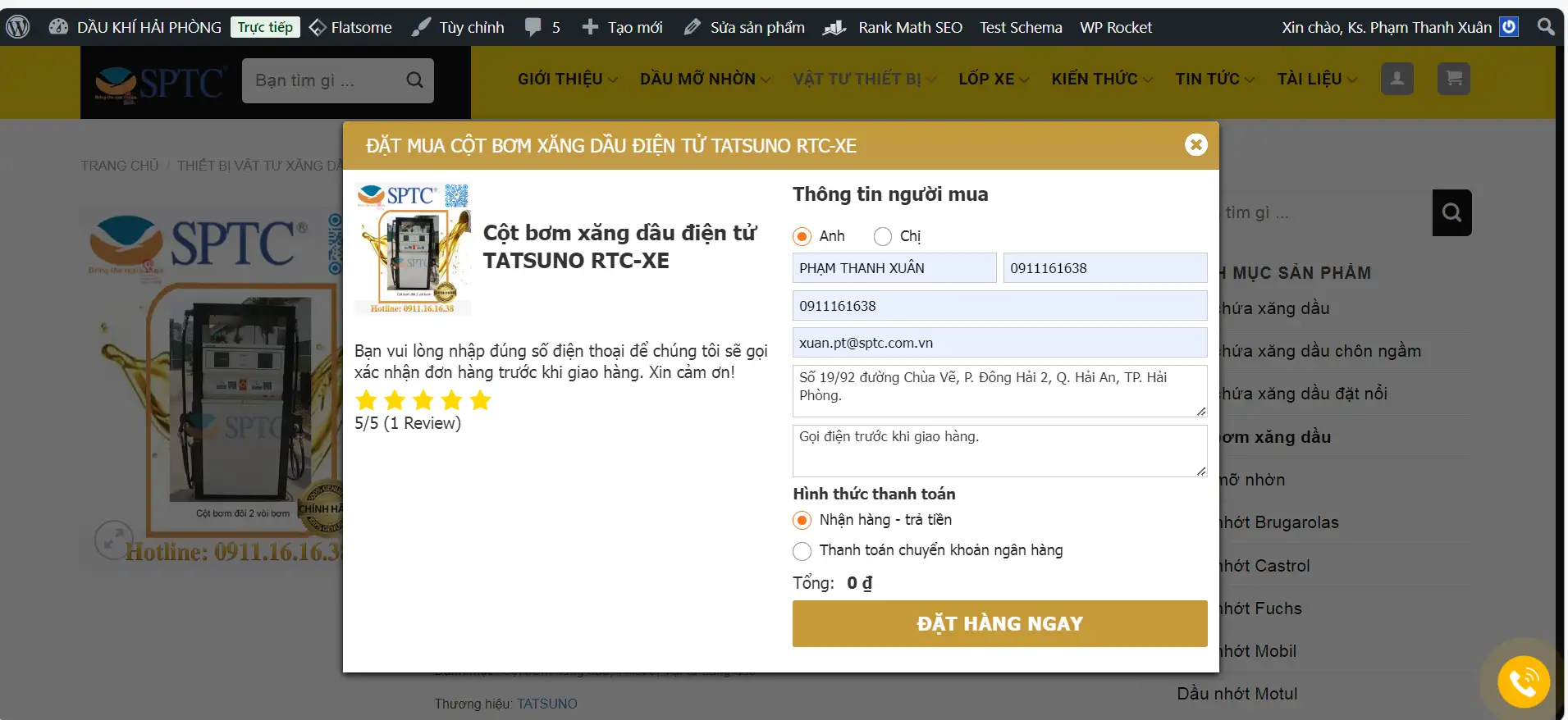Screen dimensions: 1568x720
Task: Click the user avatar power icon
Action: 1509,27
